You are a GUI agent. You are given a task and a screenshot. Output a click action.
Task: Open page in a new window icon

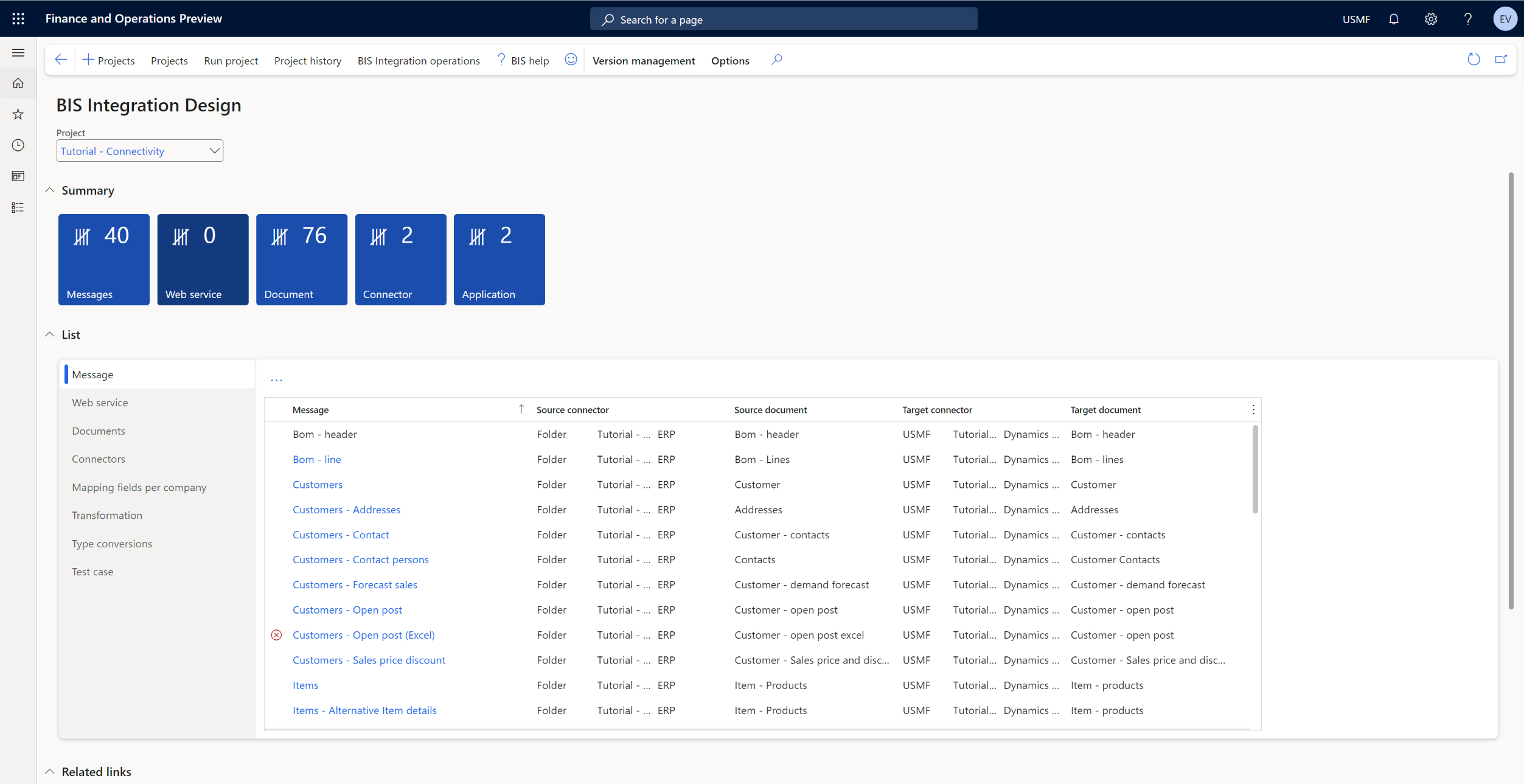point(1501,59)
